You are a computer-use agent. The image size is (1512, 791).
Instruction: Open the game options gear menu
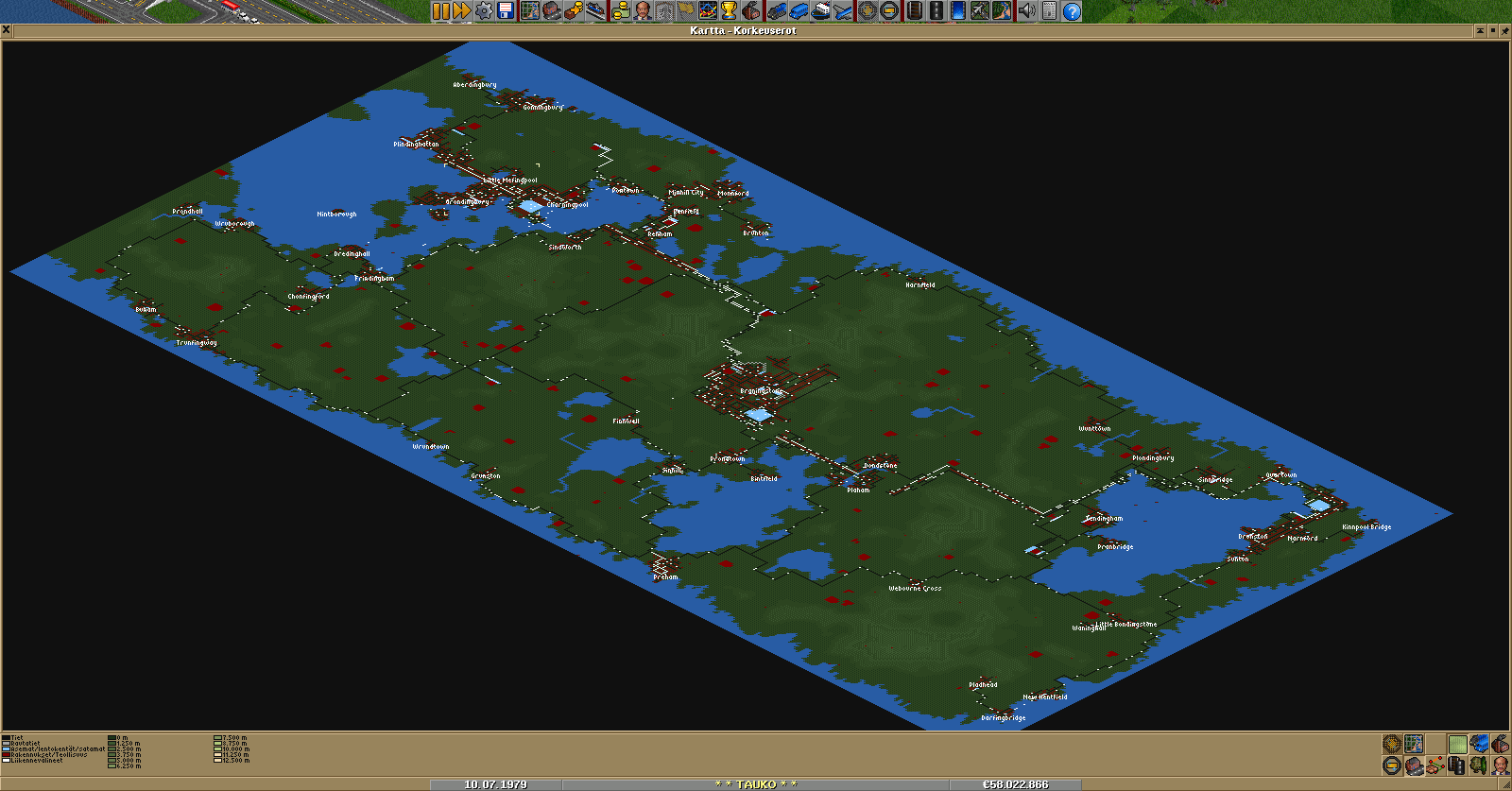click(x=484, y=11)
